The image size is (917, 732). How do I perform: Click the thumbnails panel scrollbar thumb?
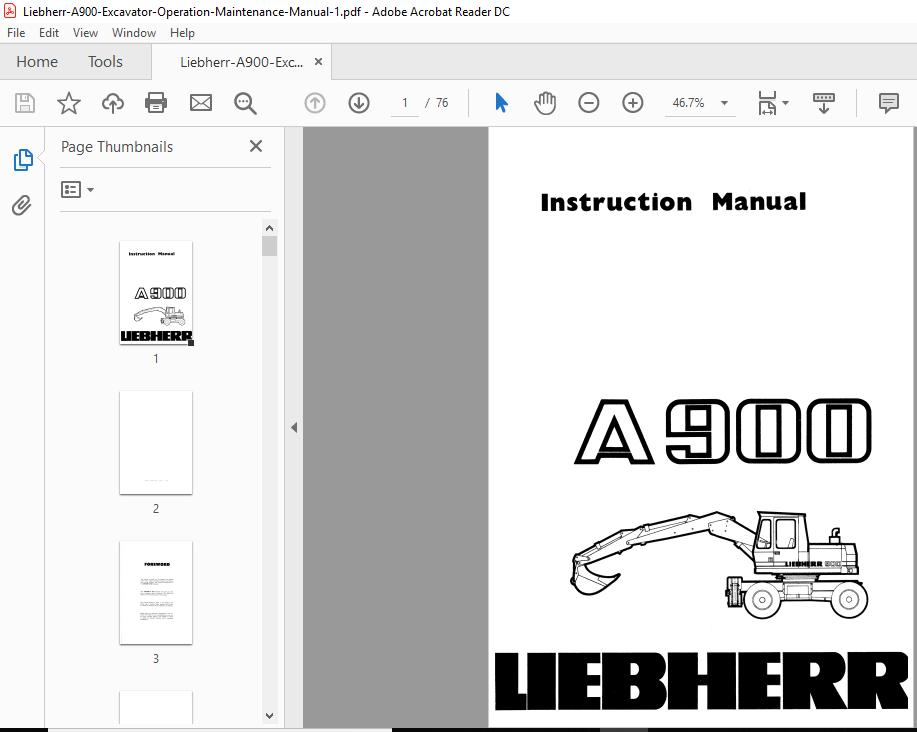pos(269,246)
